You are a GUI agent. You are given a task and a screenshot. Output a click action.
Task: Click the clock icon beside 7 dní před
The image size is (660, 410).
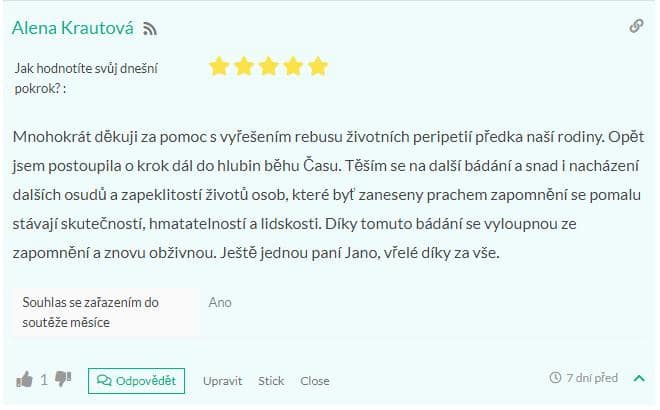[555, 378]
